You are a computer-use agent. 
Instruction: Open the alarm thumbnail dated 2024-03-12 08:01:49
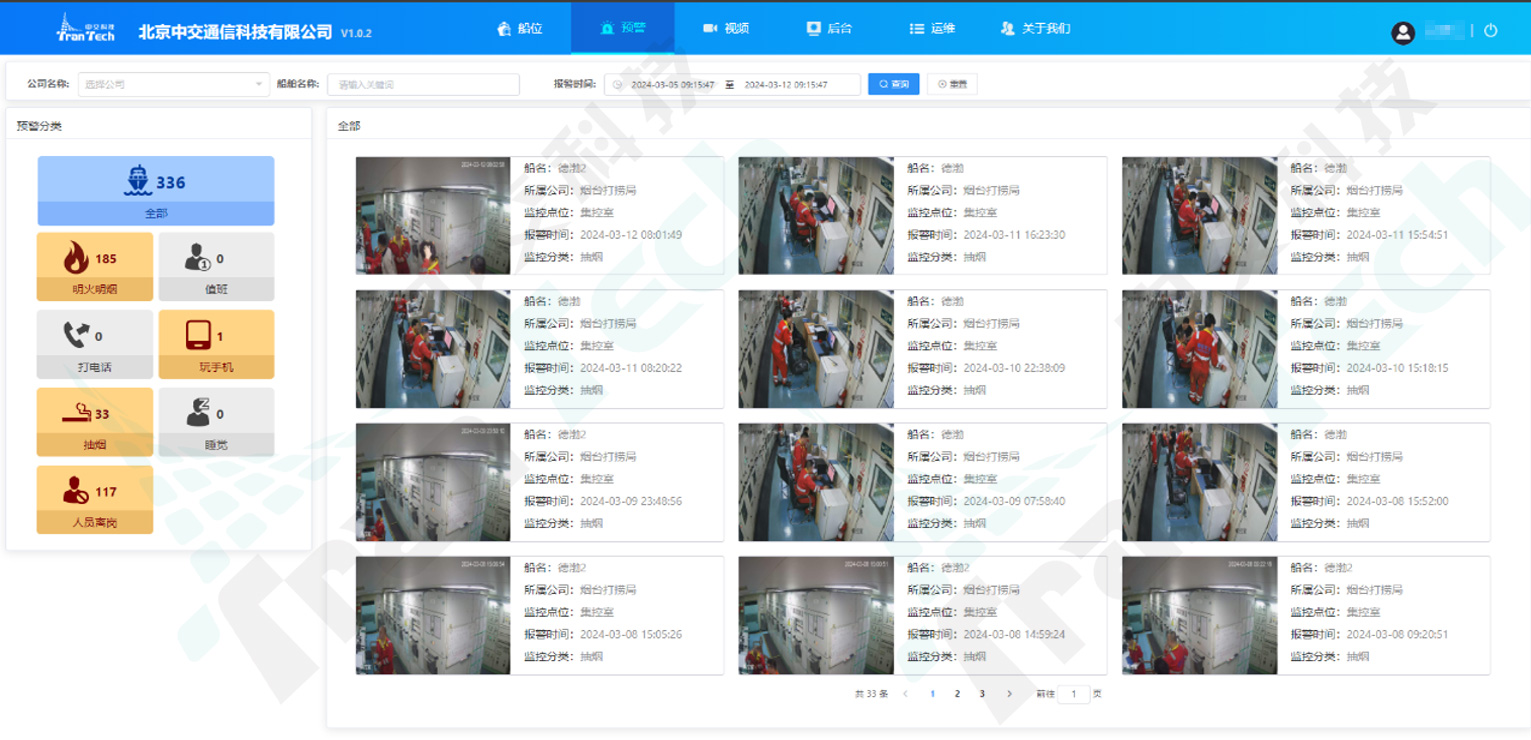pyautogui.click(x=433, y=216)
